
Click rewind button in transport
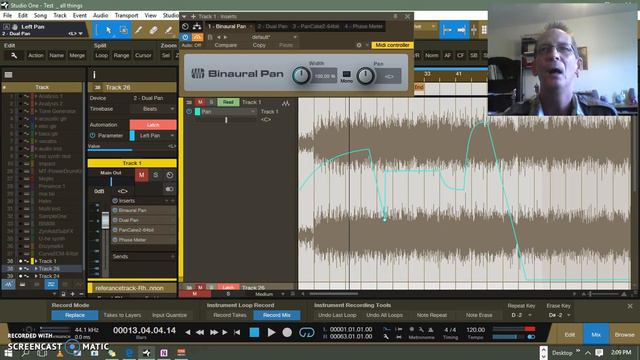click(200, 333)
